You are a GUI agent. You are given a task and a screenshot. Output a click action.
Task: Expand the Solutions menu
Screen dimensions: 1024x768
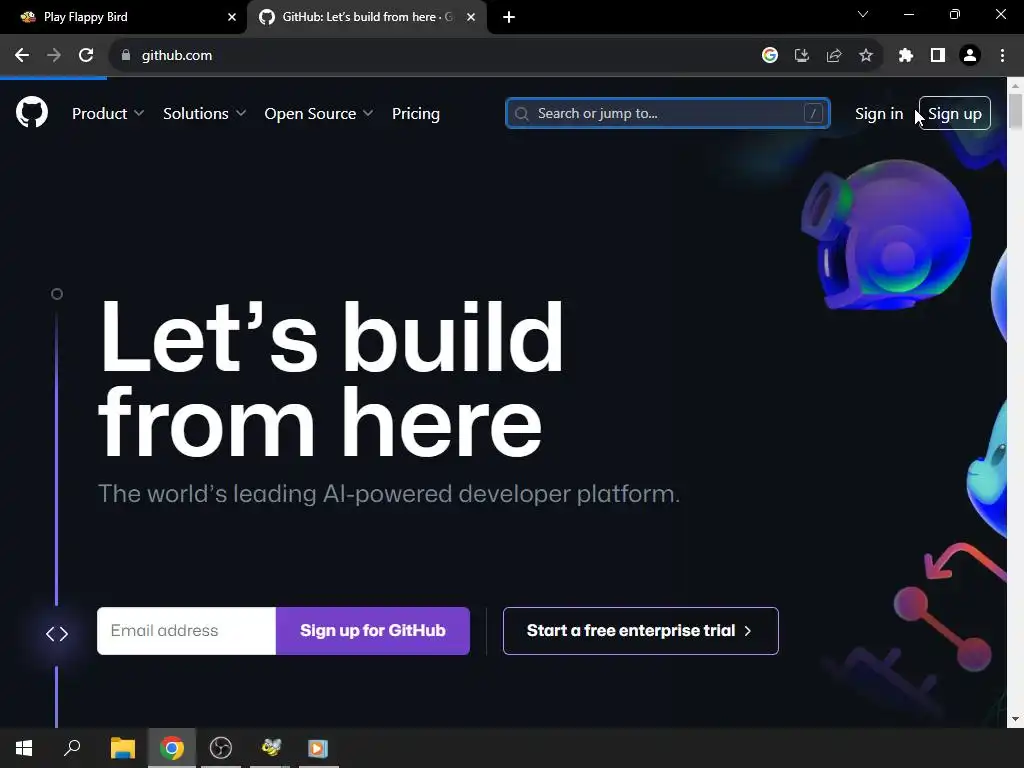[x=204, y=114]
